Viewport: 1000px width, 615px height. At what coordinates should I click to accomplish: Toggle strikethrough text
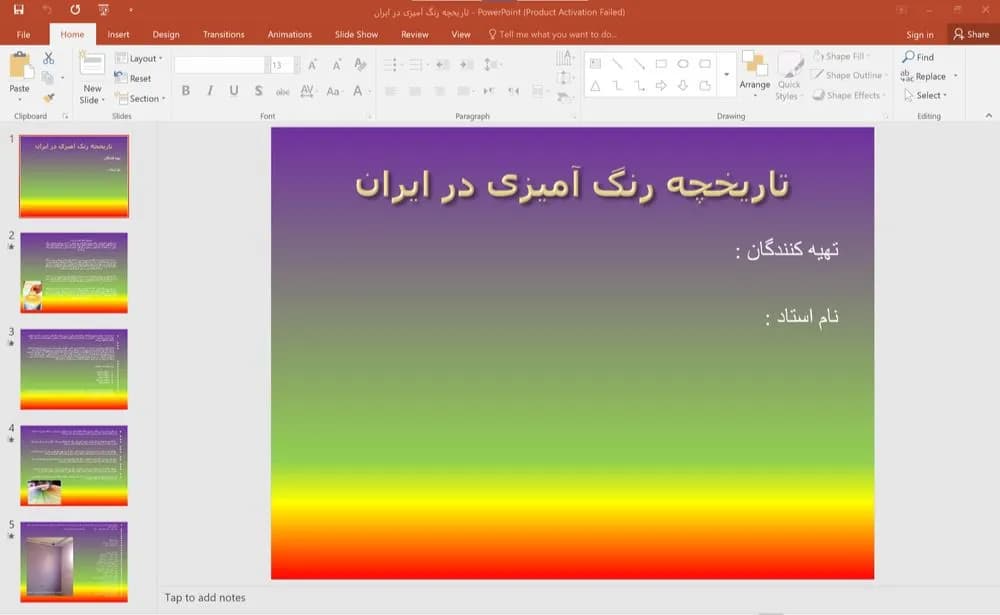[283, 91]
